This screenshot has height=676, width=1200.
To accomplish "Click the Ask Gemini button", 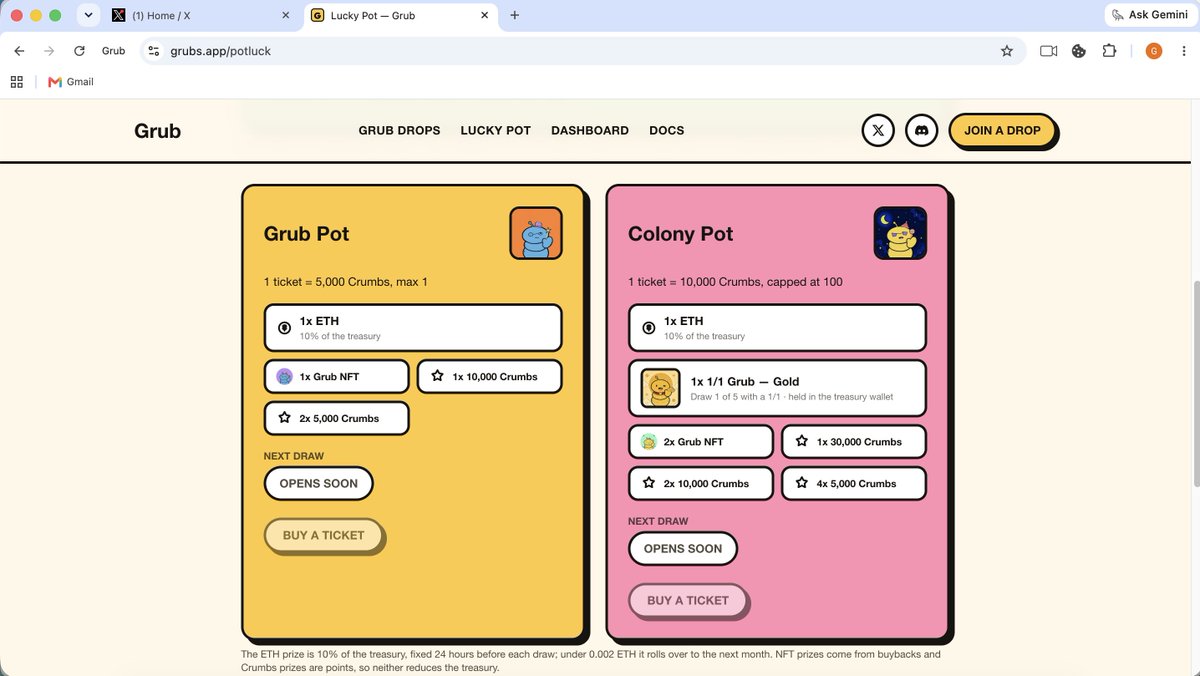I will point(1149,15).
